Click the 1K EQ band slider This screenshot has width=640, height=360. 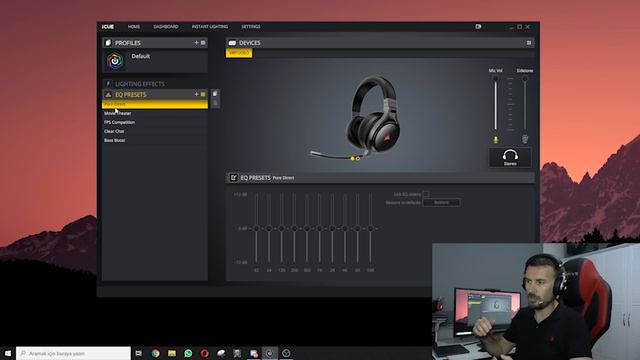pos(320,228)
